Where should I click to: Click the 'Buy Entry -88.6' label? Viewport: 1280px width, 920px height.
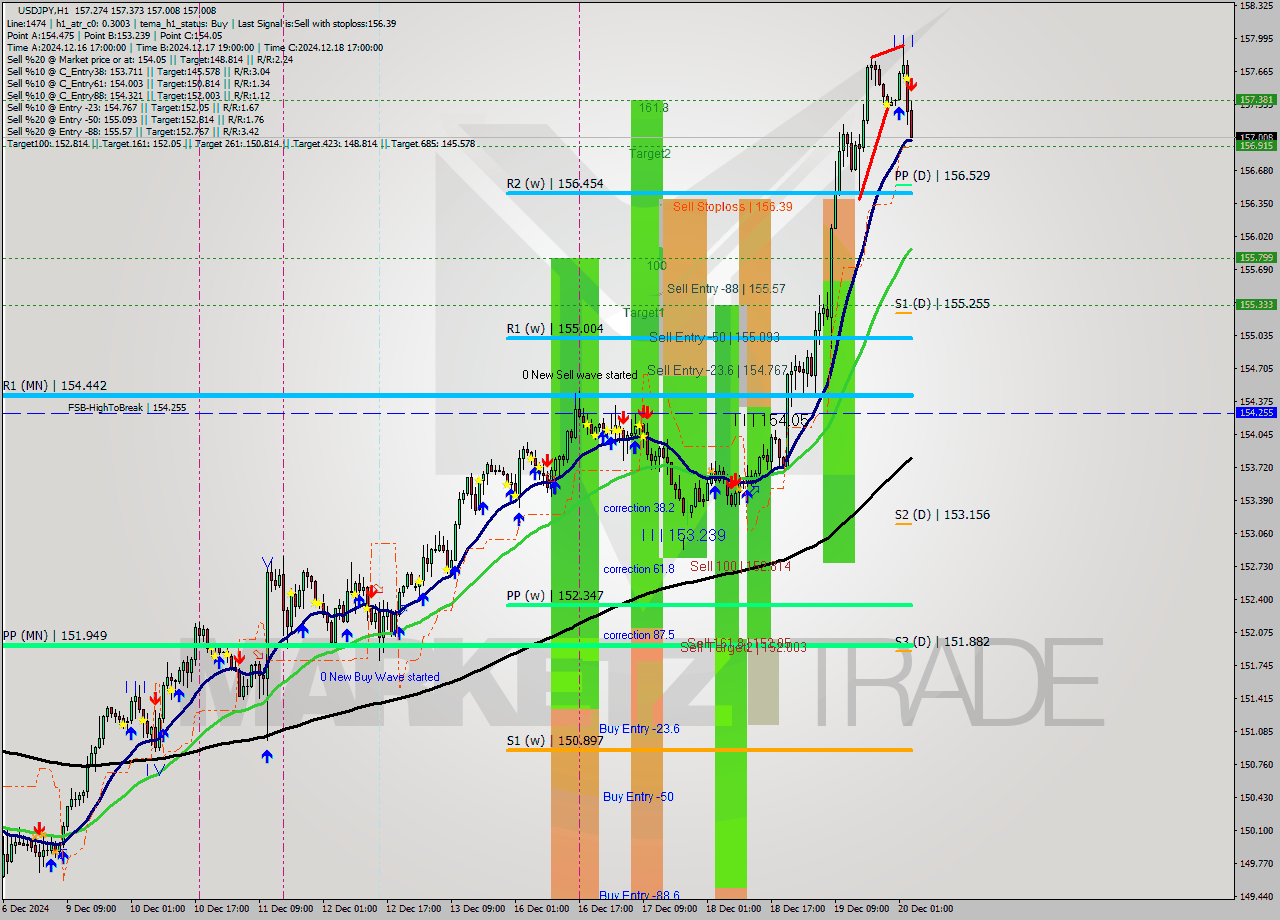[x=640, y=895]
